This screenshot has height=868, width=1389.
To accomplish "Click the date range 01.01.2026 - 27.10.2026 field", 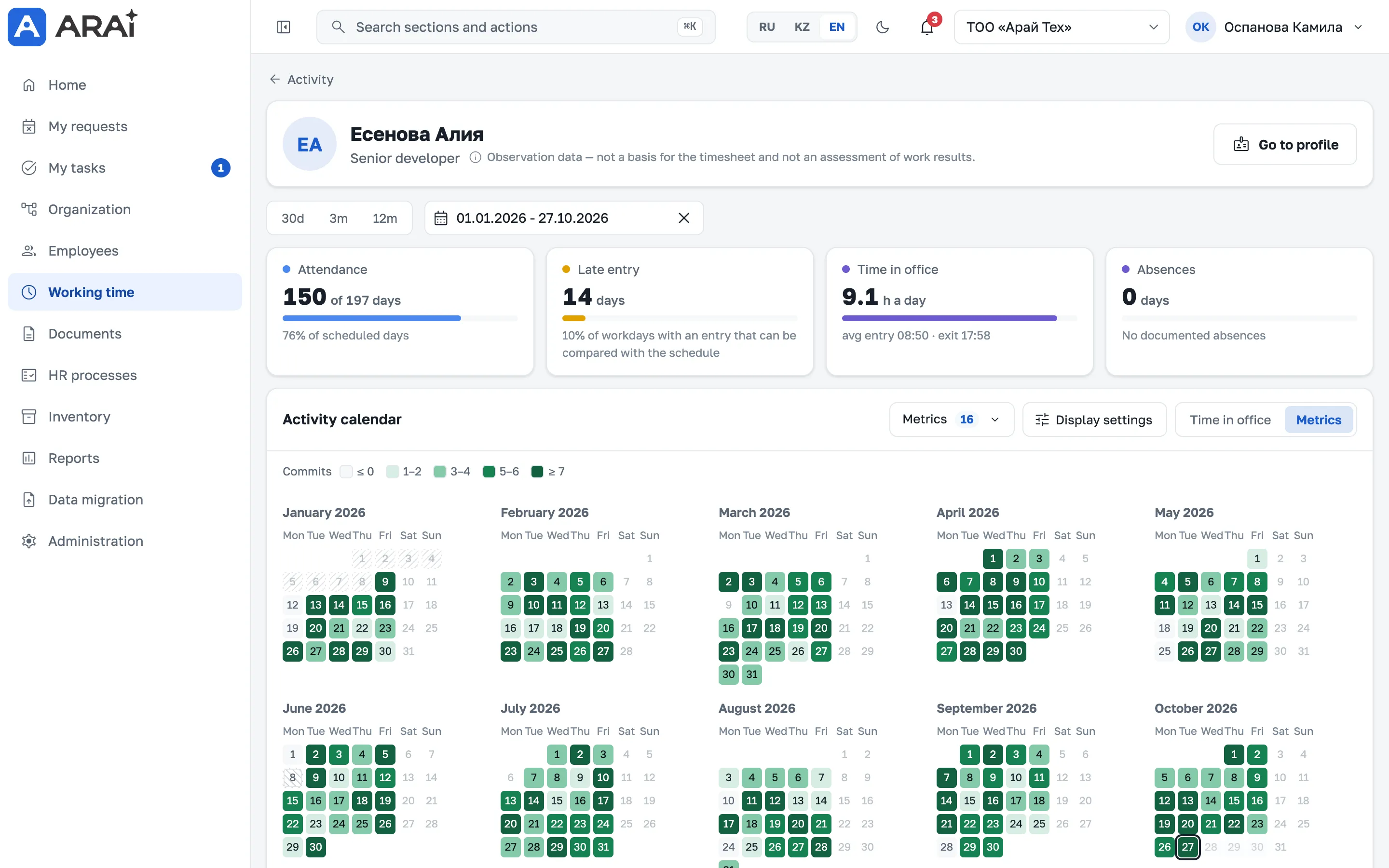I will 564,218.
